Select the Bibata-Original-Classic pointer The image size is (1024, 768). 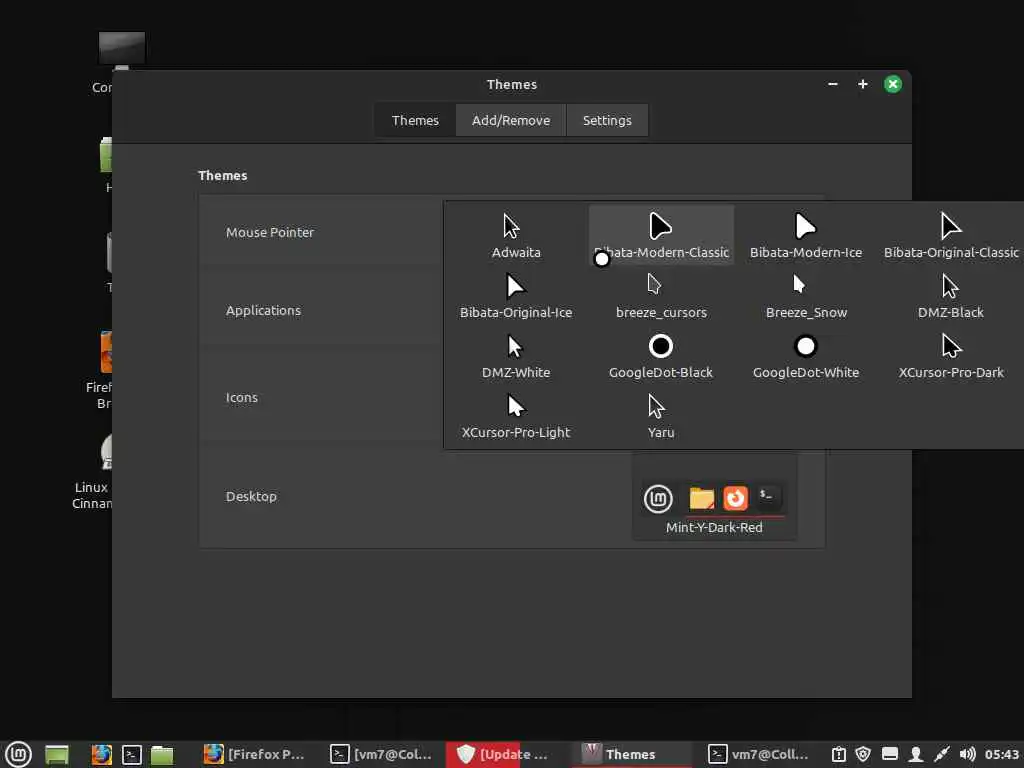(x=951, y=236)
